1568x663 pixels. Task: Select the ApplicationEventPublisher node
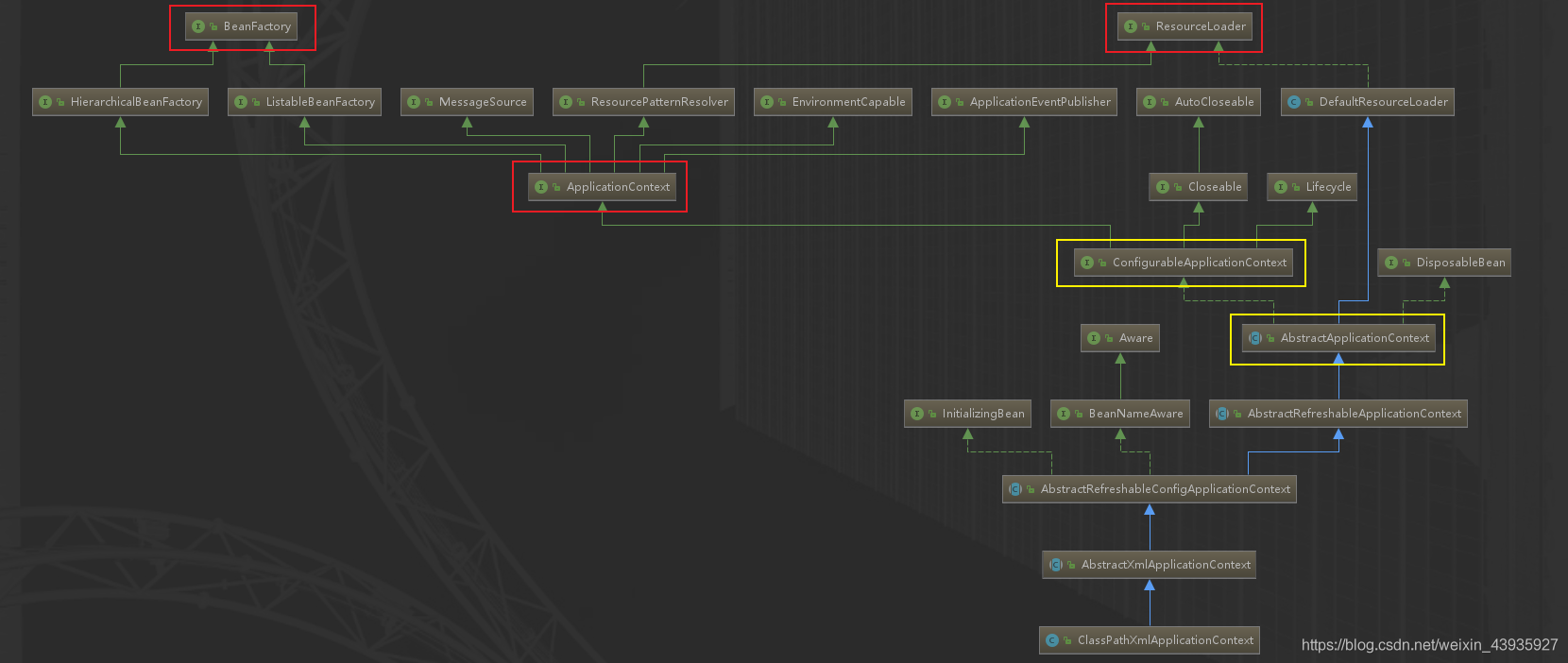click(1025, 102)
